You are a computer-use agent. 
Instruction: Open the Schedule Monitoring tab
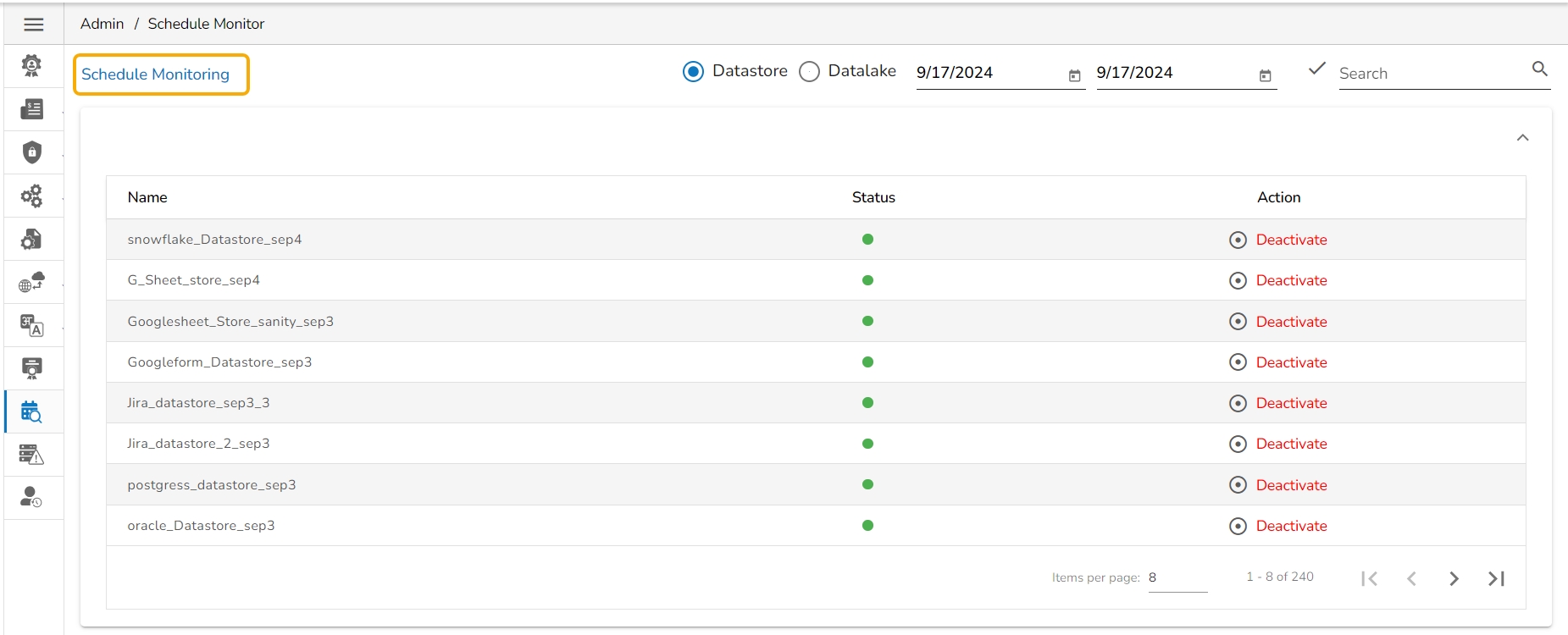(x=156, y=75)
